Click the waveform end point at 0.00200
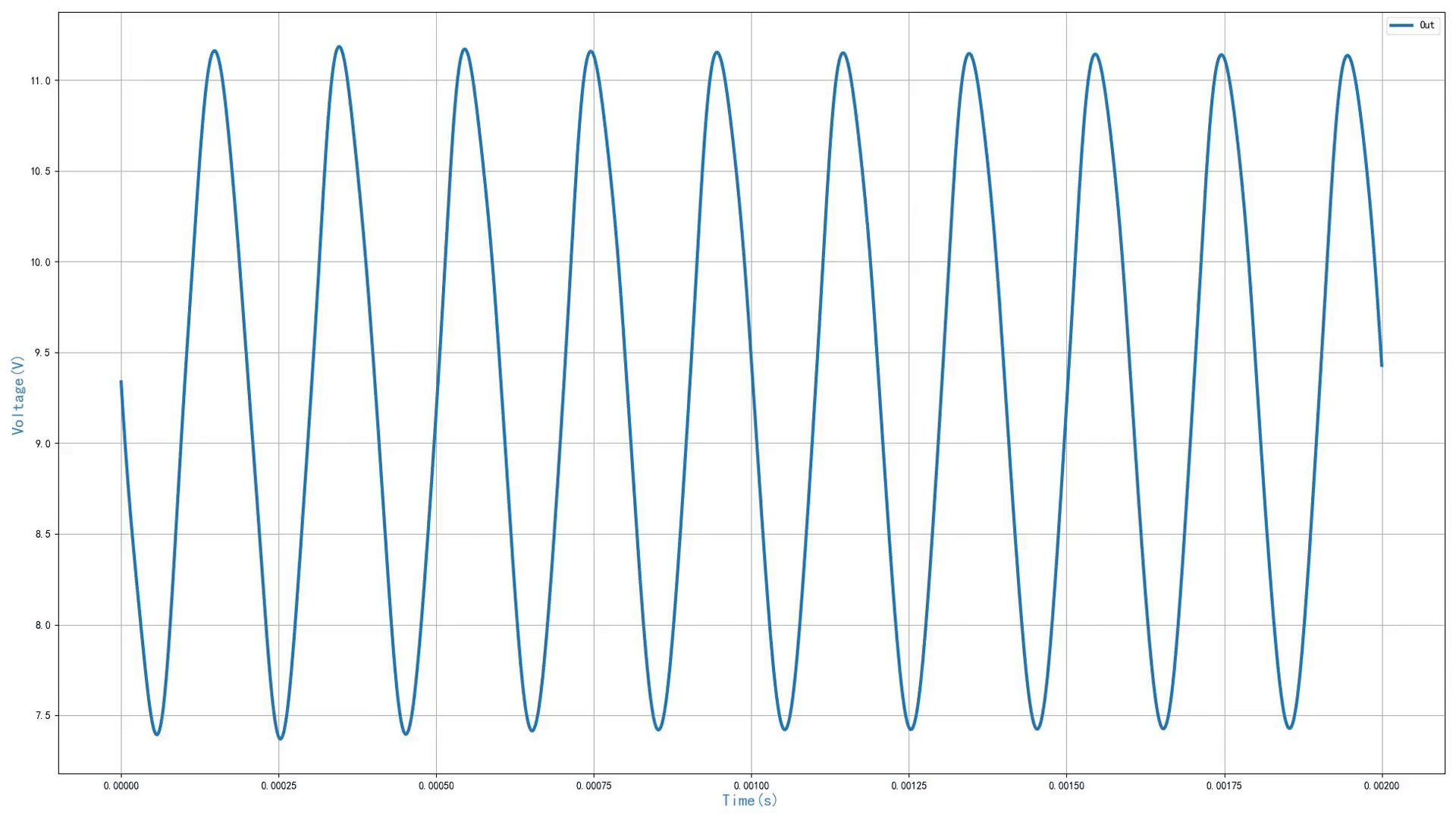Image resolution: width=1456 pixels, height=819 pixels. pos(1381,366)
